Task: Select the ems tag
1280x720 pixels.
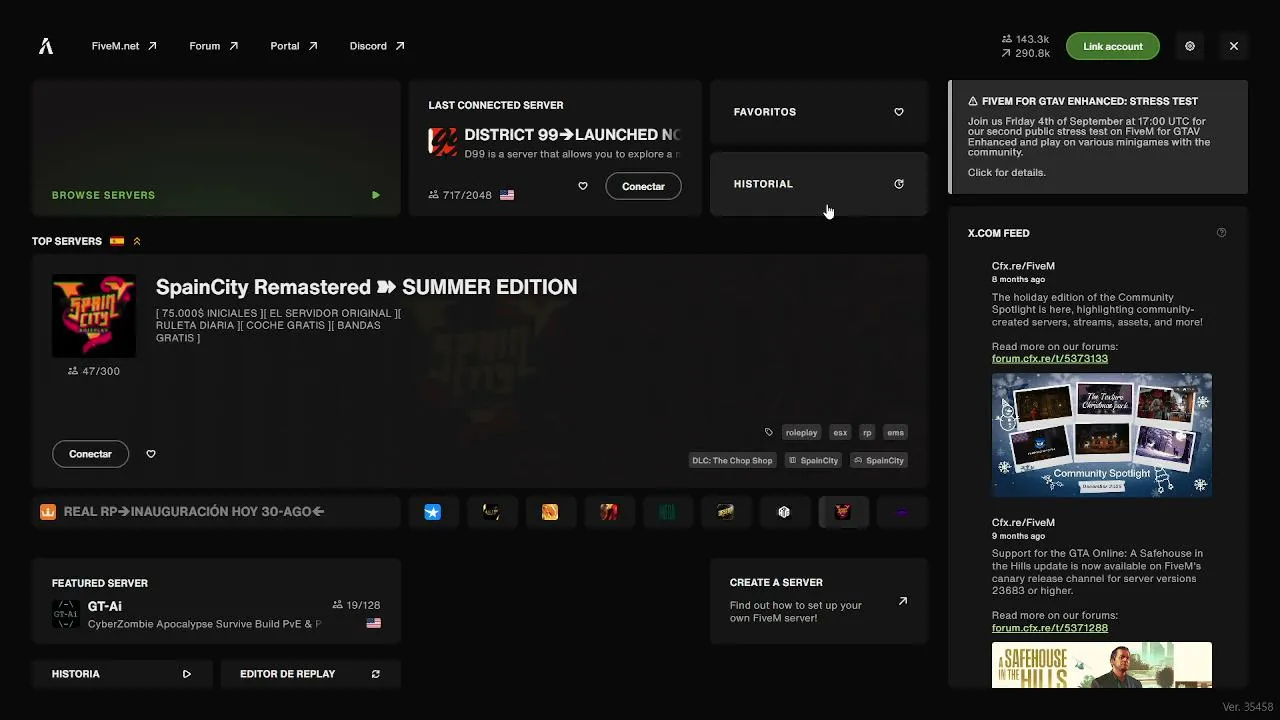Action: pyautogui.click(x=895, y=433)
